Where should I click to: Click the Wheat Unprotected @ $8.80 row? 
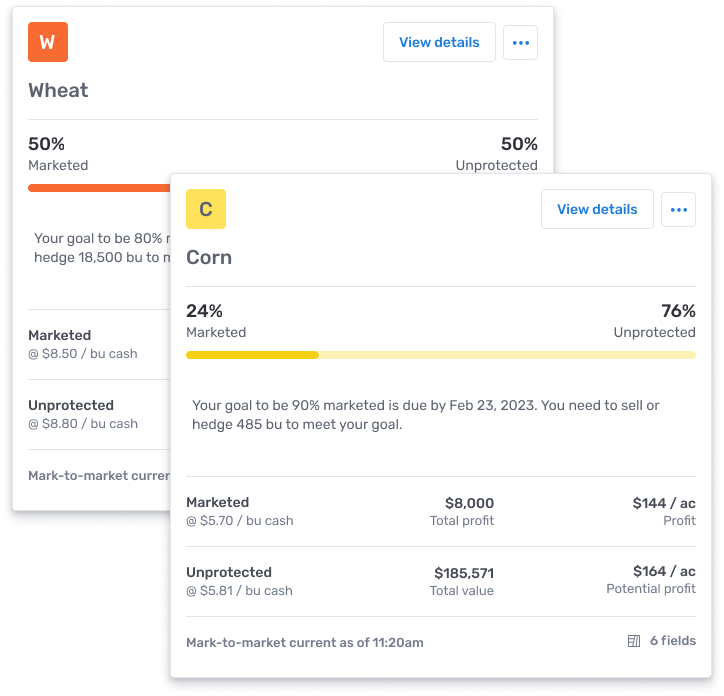click(83, 414)
